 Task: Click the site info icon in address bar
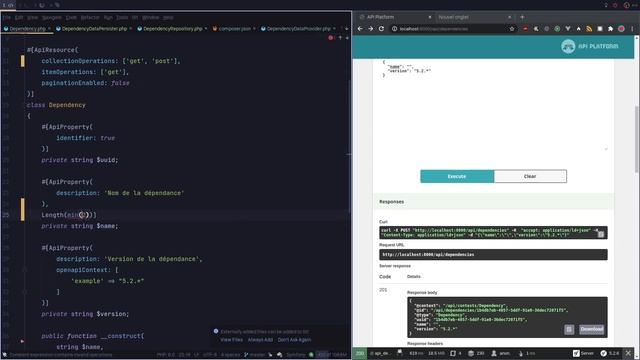[x=394, y=29]
